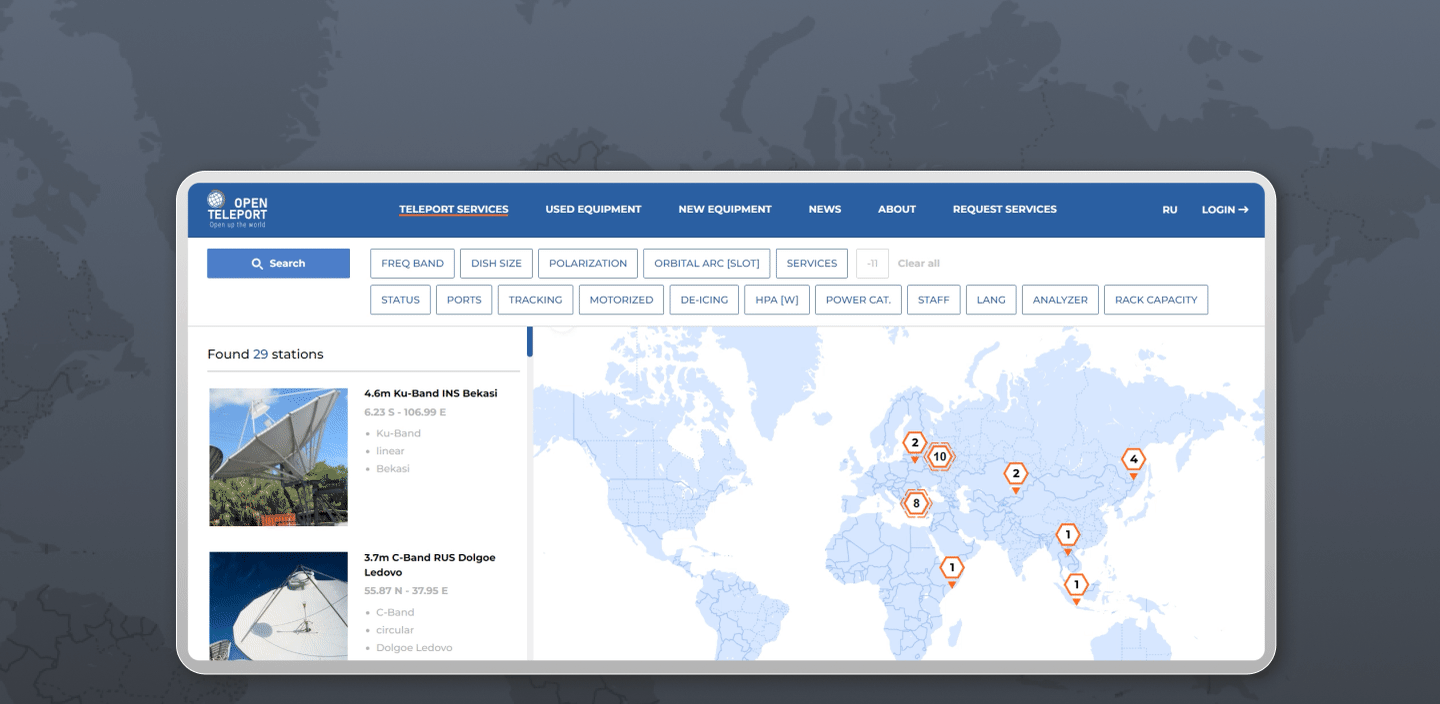Open the DISH SIZE filter
1440x704 pixels.
coord(497,263)
